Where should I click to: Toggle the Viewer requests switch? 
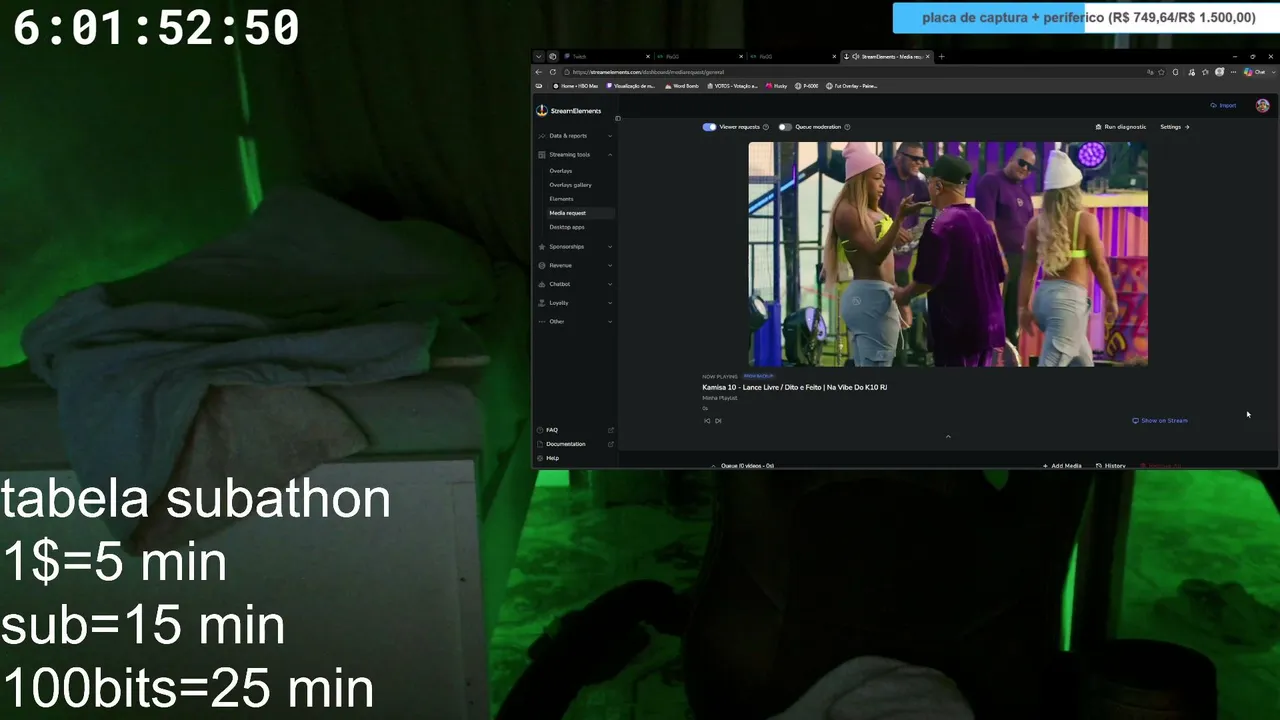coord(709,127)
